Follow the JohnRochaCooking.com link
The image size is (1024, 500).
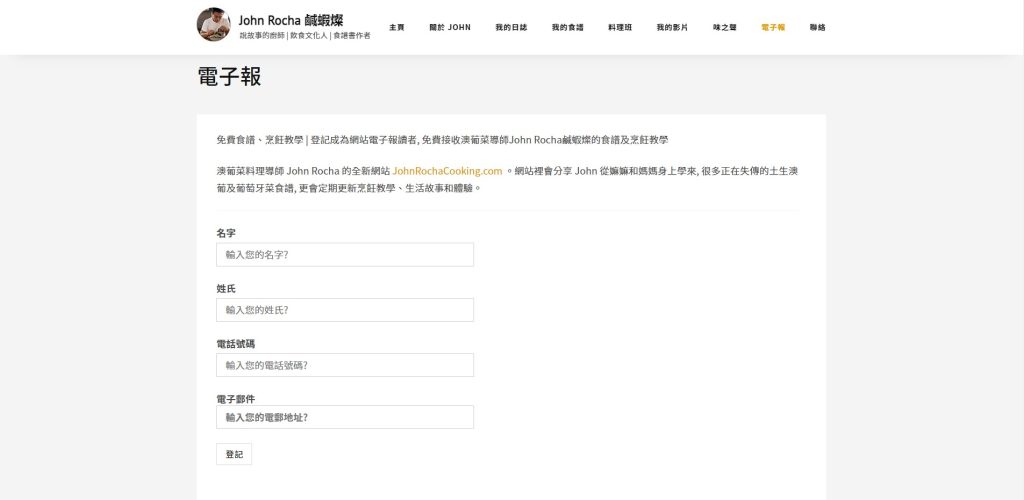[x=447, y=171]
